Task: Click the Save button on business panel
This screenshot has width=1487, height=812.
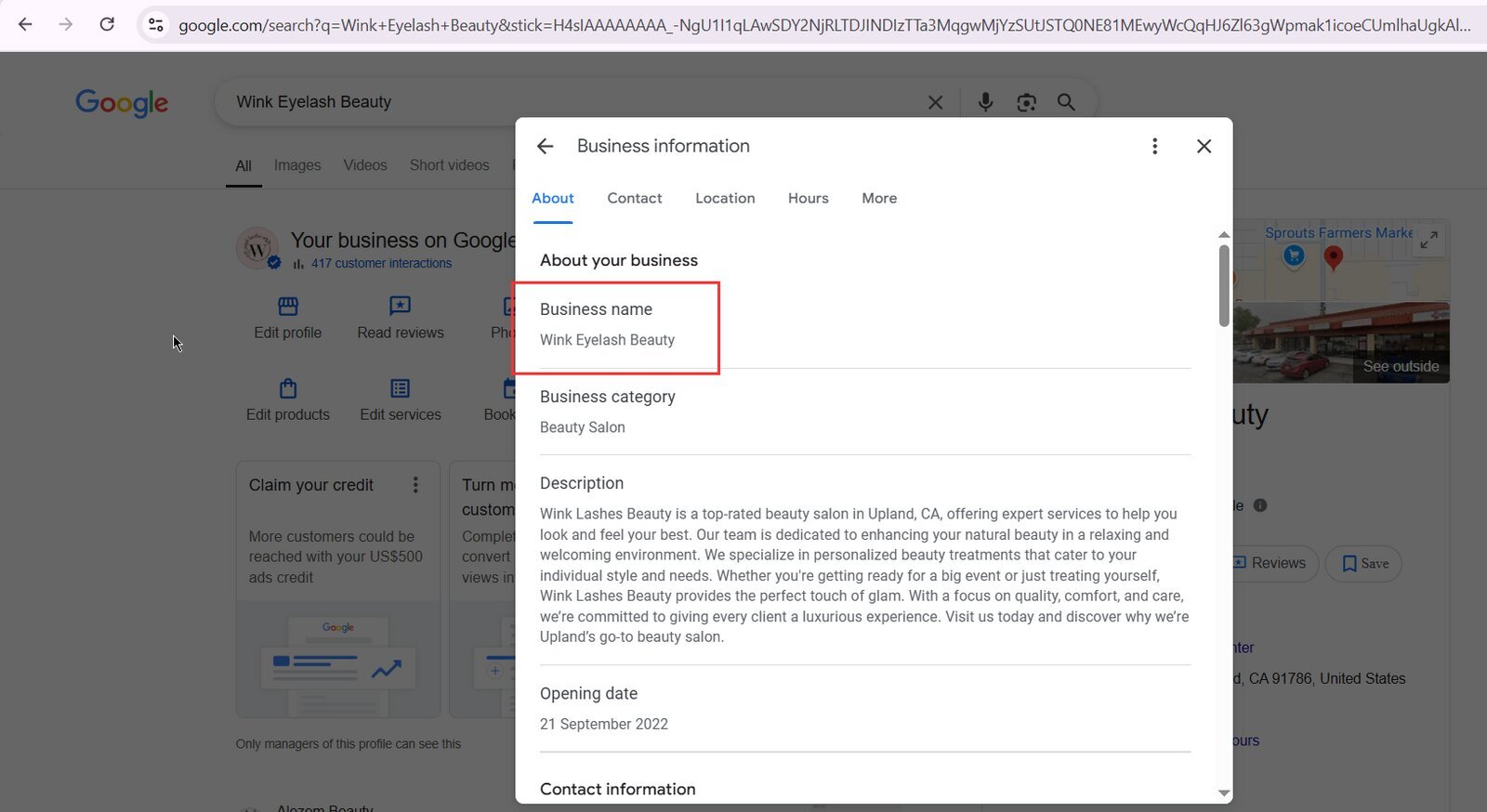Action: pos(1364,564)
